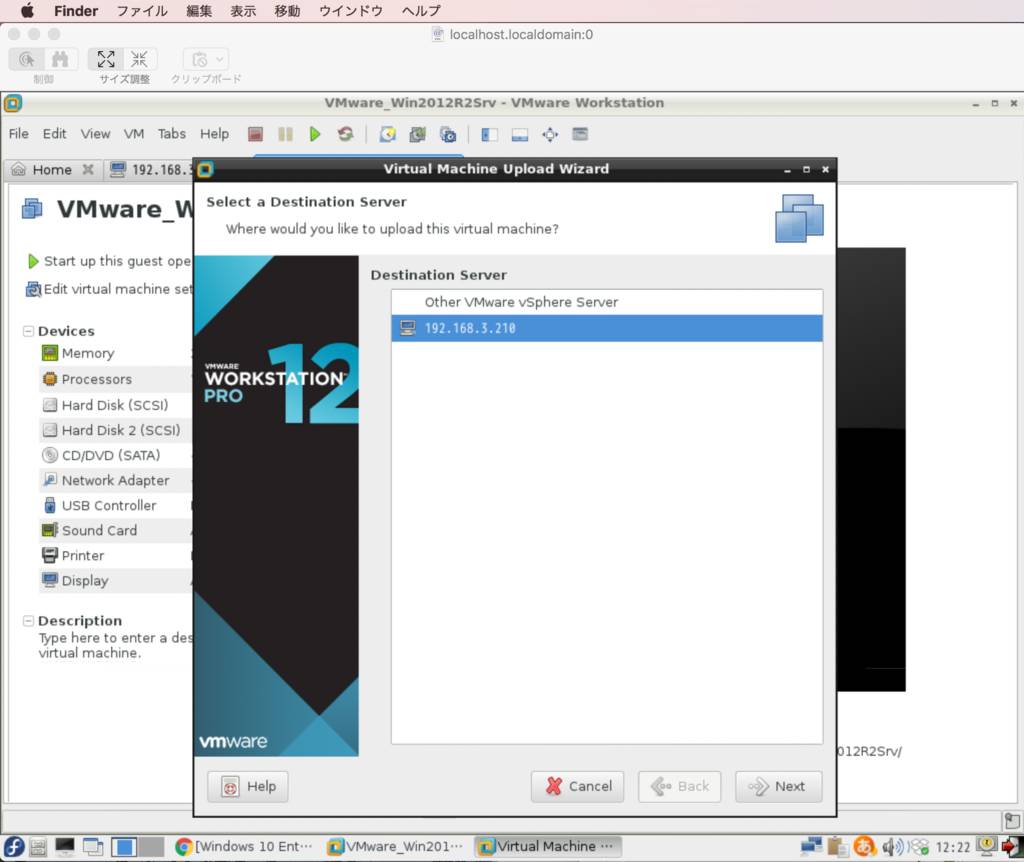This screenshot has width=1024, height=862.
Task: Open the clipboard dropdown in VNC toolbar
Action: click(x=206, y=59)
